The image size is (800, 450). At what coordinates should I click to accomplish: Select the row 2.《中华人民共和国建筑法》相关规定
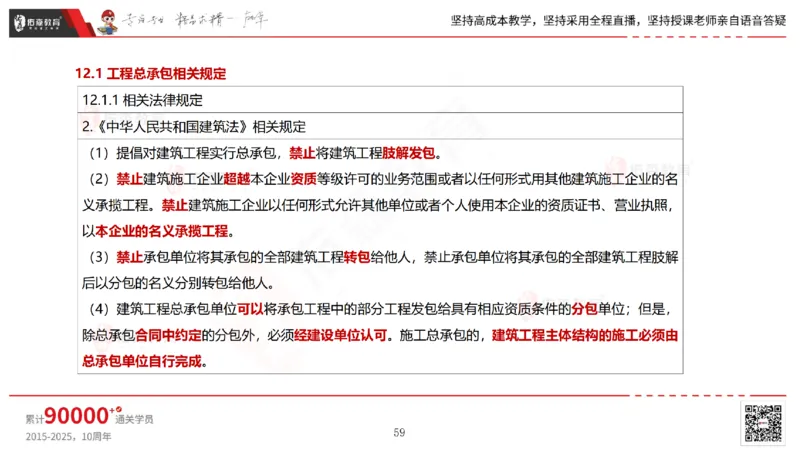[x=380, y=127]
